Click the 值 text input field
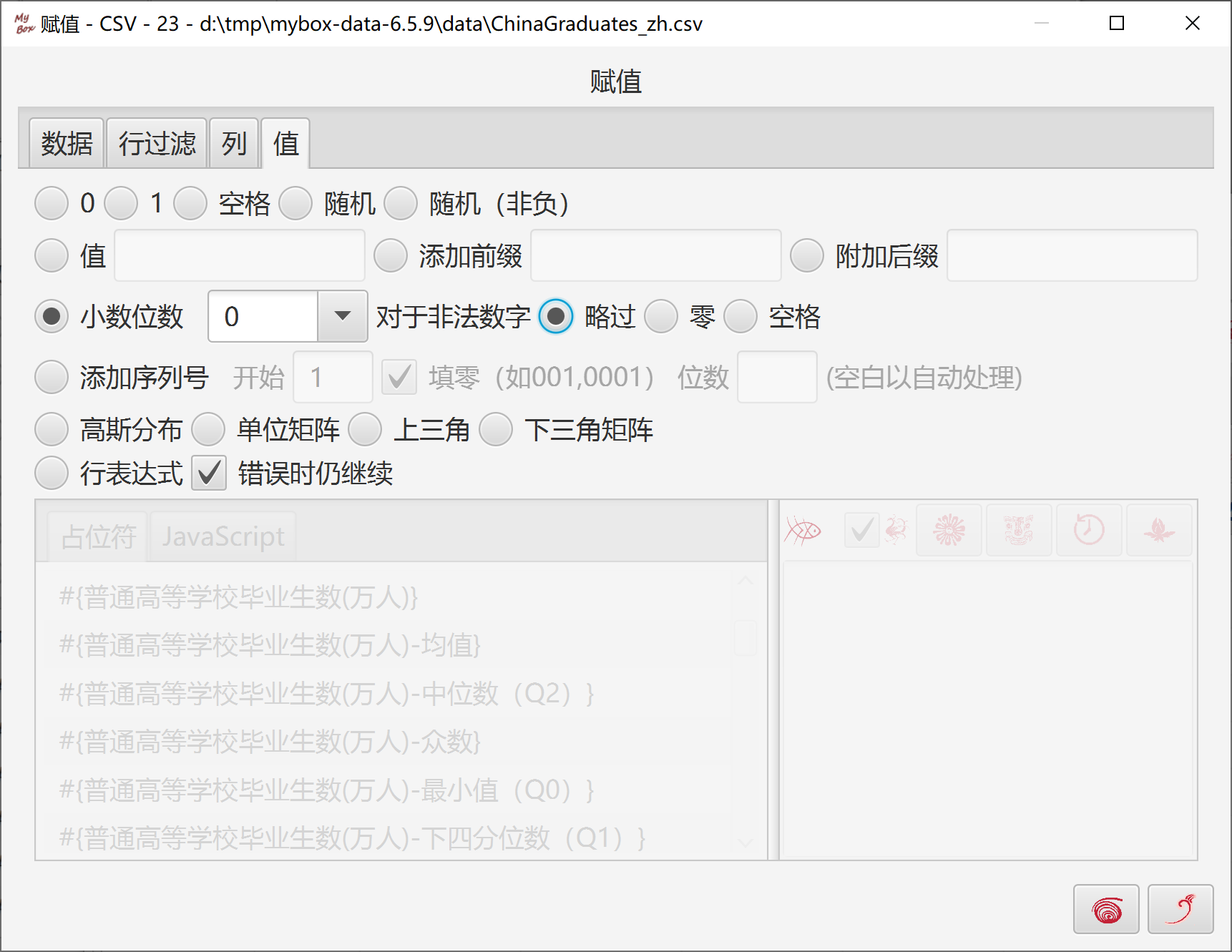The image size is (1232, 952). [240, 255]
